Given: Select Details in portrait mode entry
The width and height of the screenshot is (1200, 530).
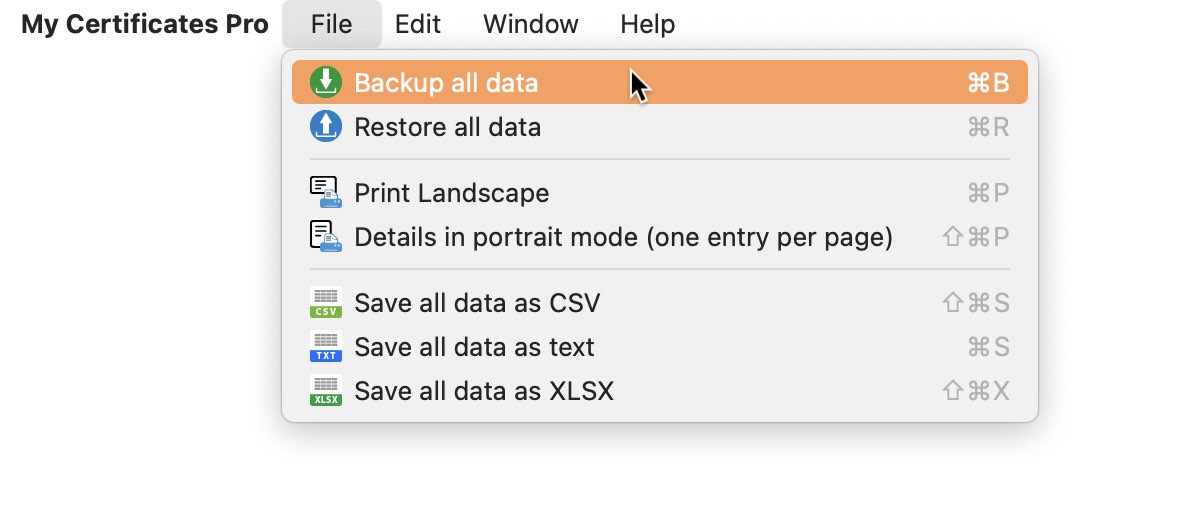Looking at the screenshot, I should pos(660,236).
